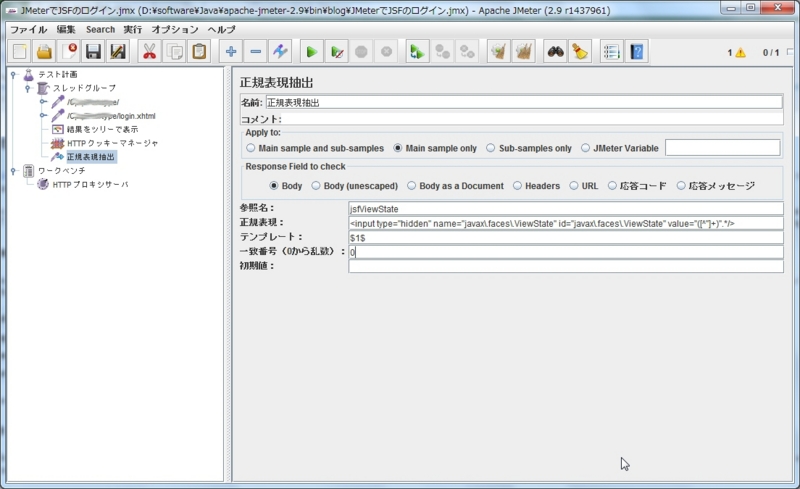Click the Remote start all icon

coord(417,52)
